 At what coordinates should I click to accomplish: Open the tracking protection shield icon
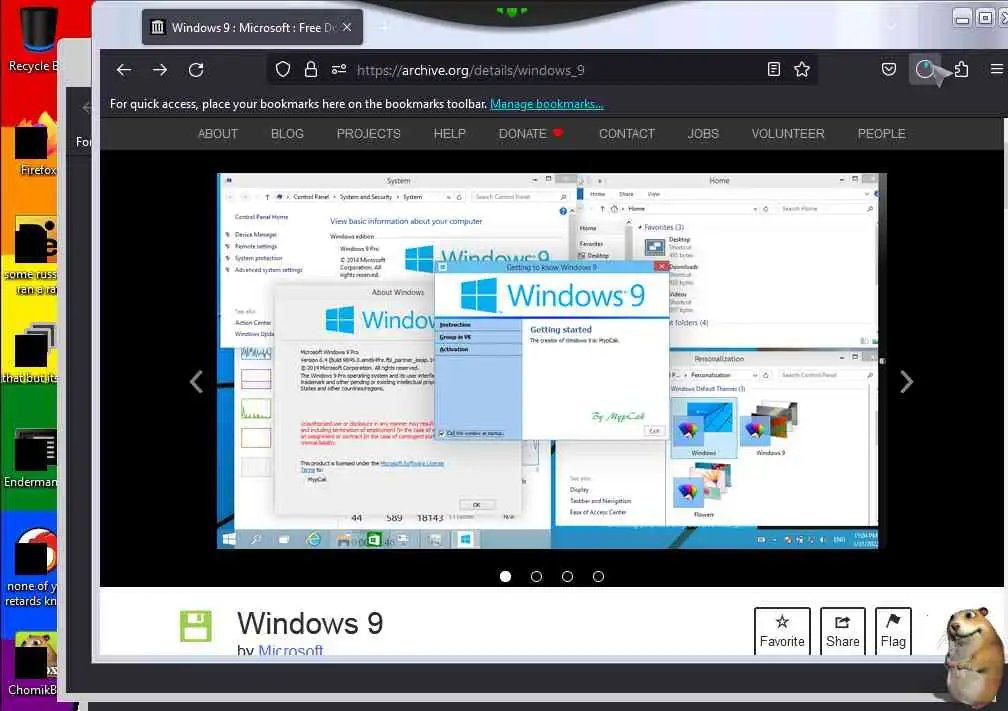[x=283, y=69]
